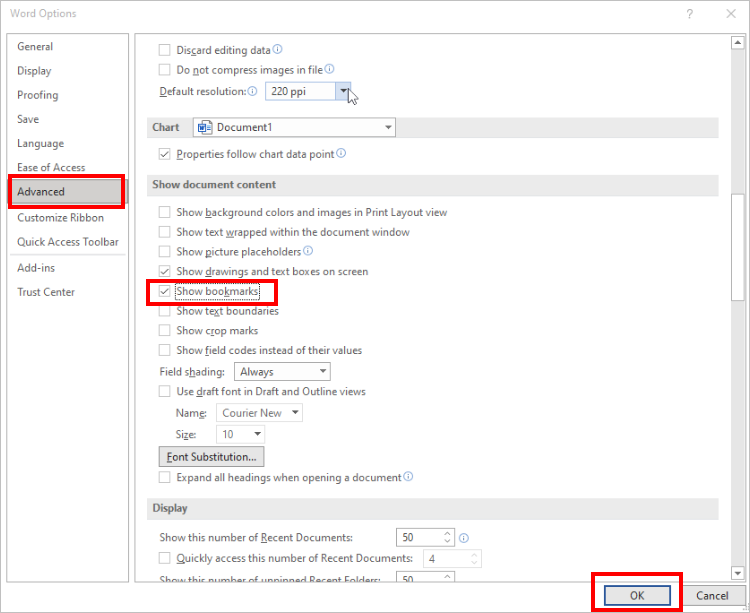The image size is (750, 613).
Task: Click info icon beside Expand all headings option
Action: click(408, 476)
